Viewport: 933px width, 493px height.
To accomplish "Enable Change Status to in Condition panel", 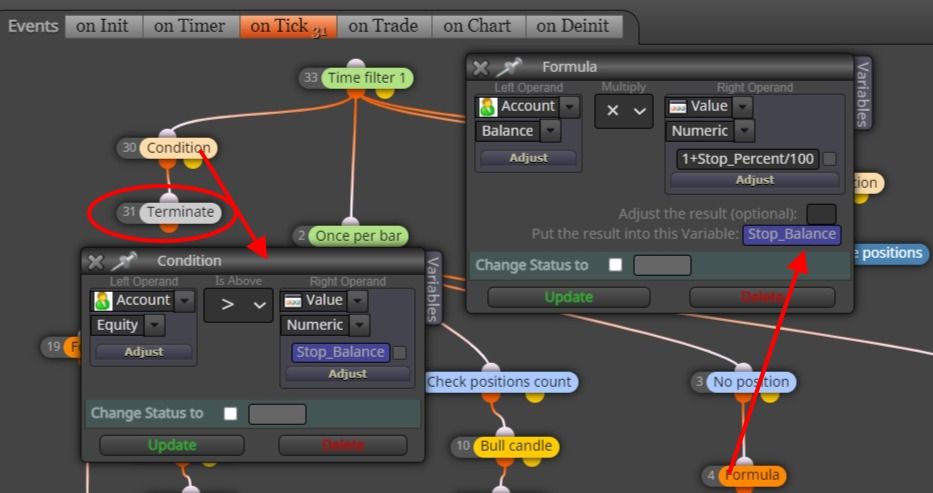I will point(230,413).
